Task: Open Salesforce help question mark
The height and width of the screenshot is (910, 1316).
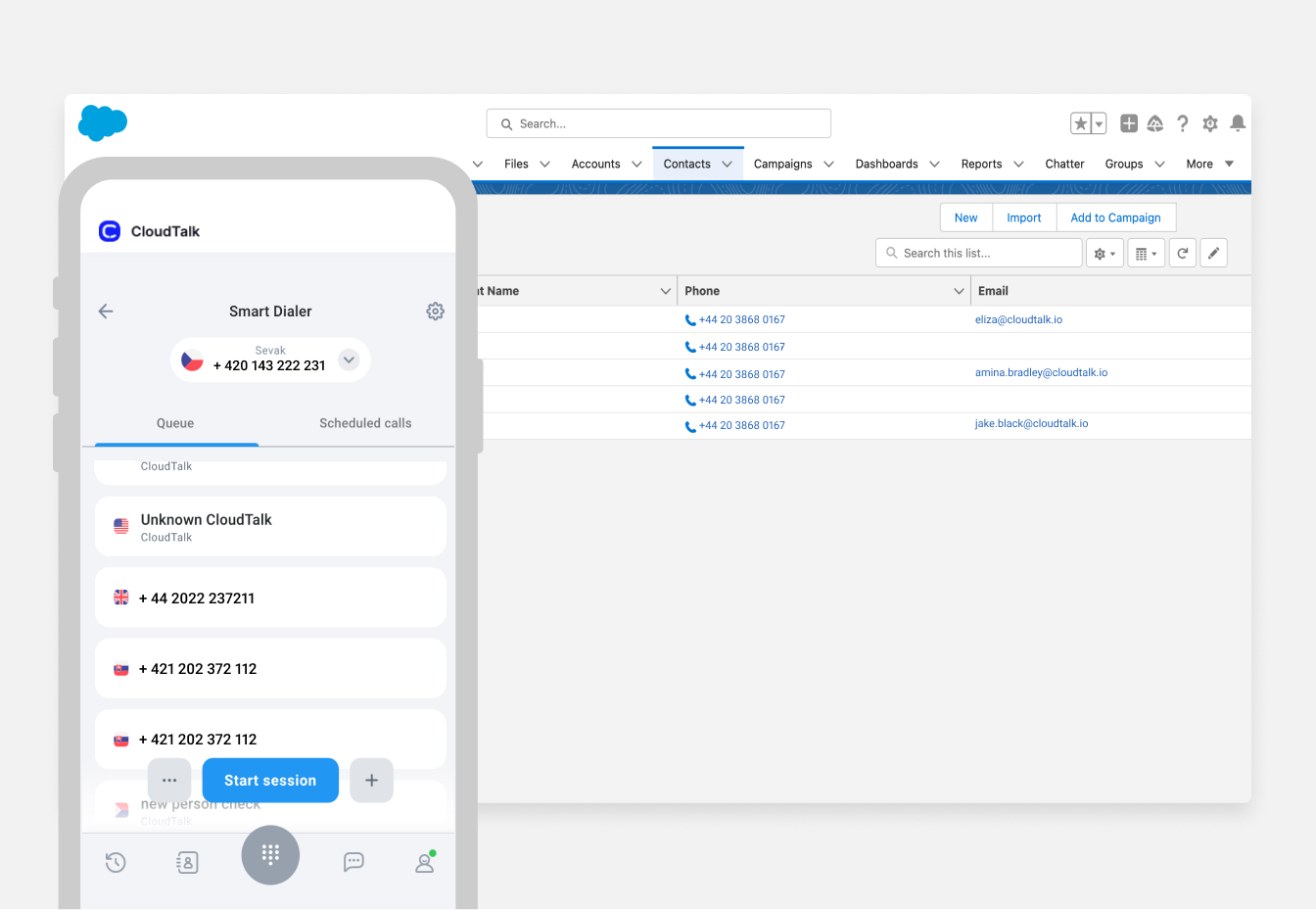Action: (x=1183, y=123)
